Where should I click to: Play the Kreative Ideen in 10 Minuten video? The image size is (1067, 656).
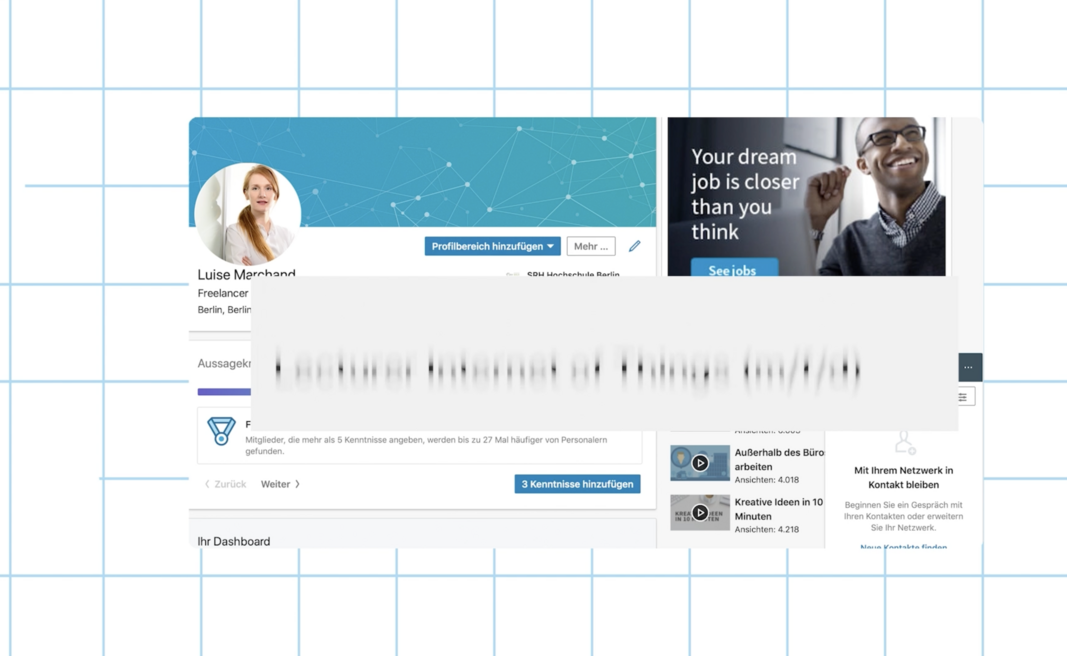click(x=700, y=513)
